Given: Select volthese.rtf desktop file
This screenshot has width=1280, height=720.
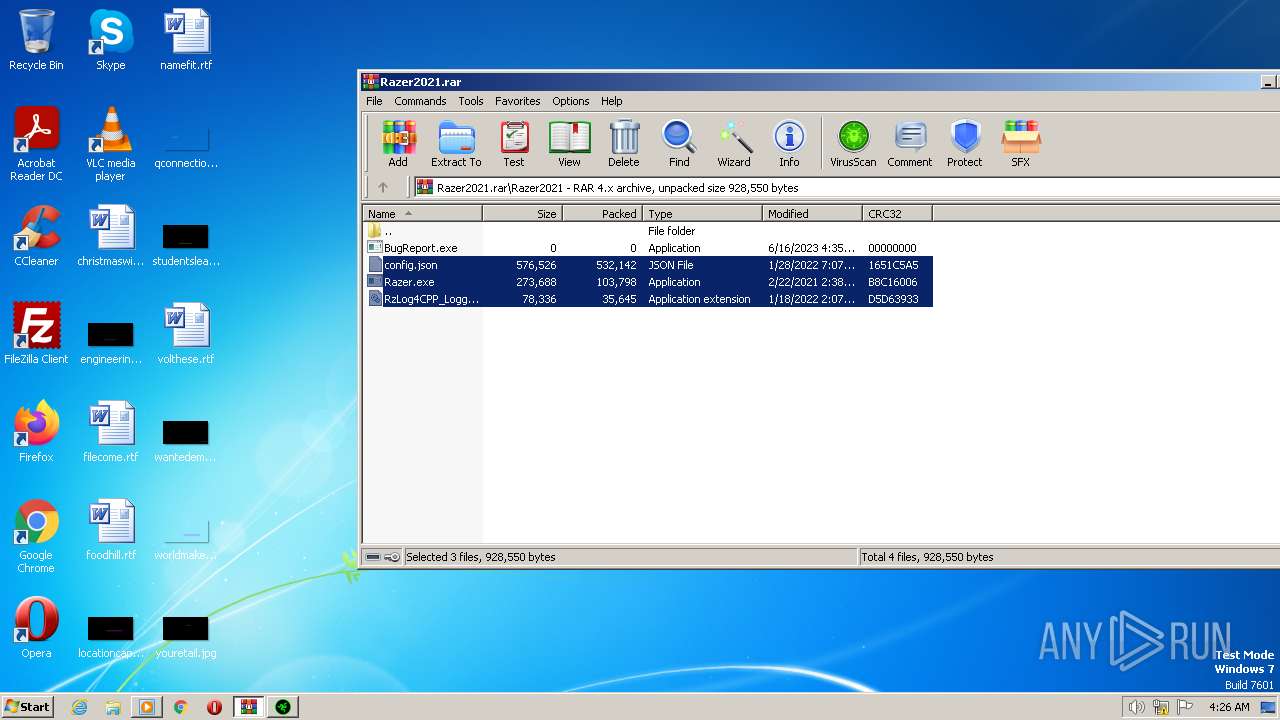Looking at the screenshot, I should coord(186,334).
